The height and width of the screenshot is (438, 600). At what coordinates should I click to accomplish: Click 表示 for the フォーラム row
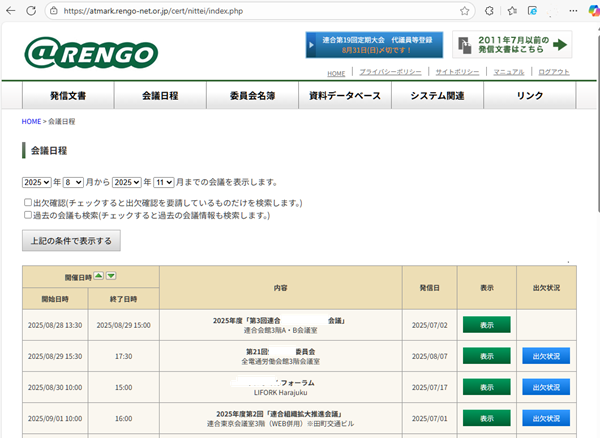click(487, 387)
